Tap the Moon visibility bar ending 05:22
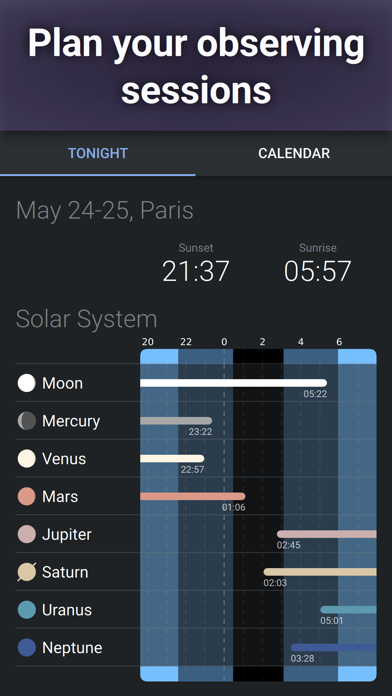392x696 pixels. [234, 383]
